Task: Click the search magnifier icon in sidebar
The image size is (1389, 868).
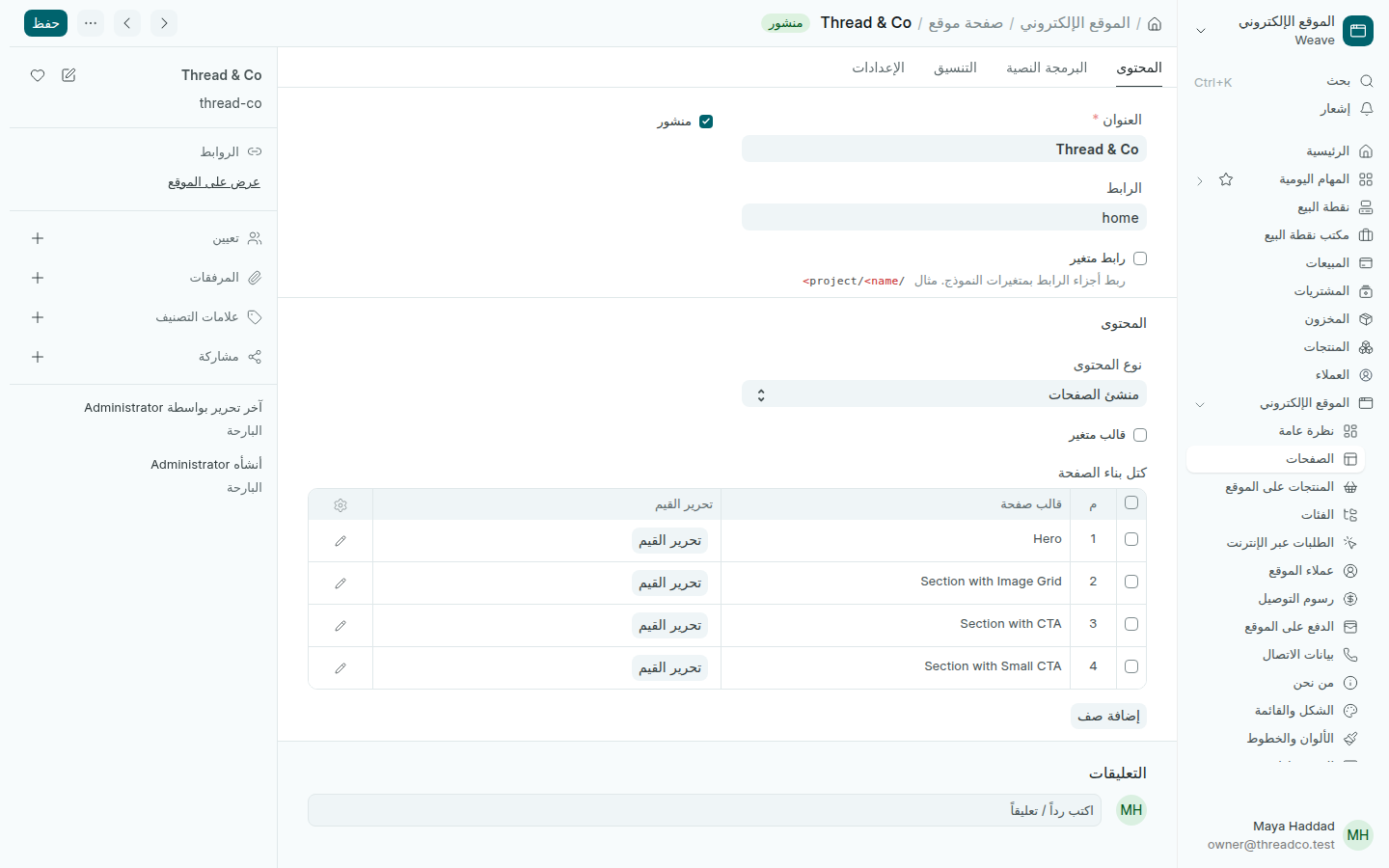Action: (x=1366, y=81)
